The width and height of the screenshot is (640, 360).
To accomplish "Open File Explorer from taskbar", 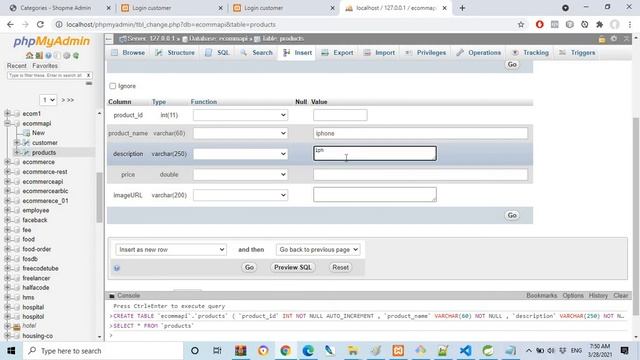I will pyautogui.click(x=353, y=351).
